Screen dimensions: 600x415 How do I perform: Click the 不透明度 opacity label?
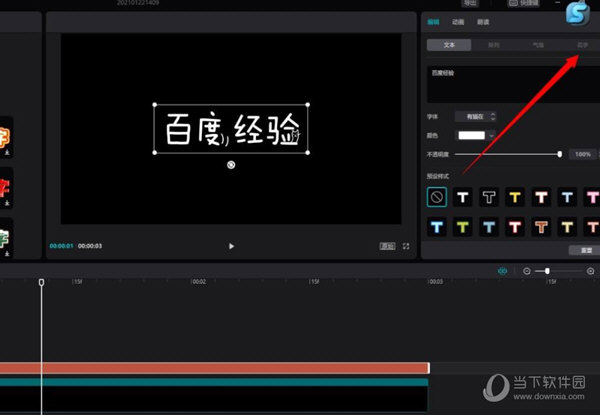tap(438, 154)
